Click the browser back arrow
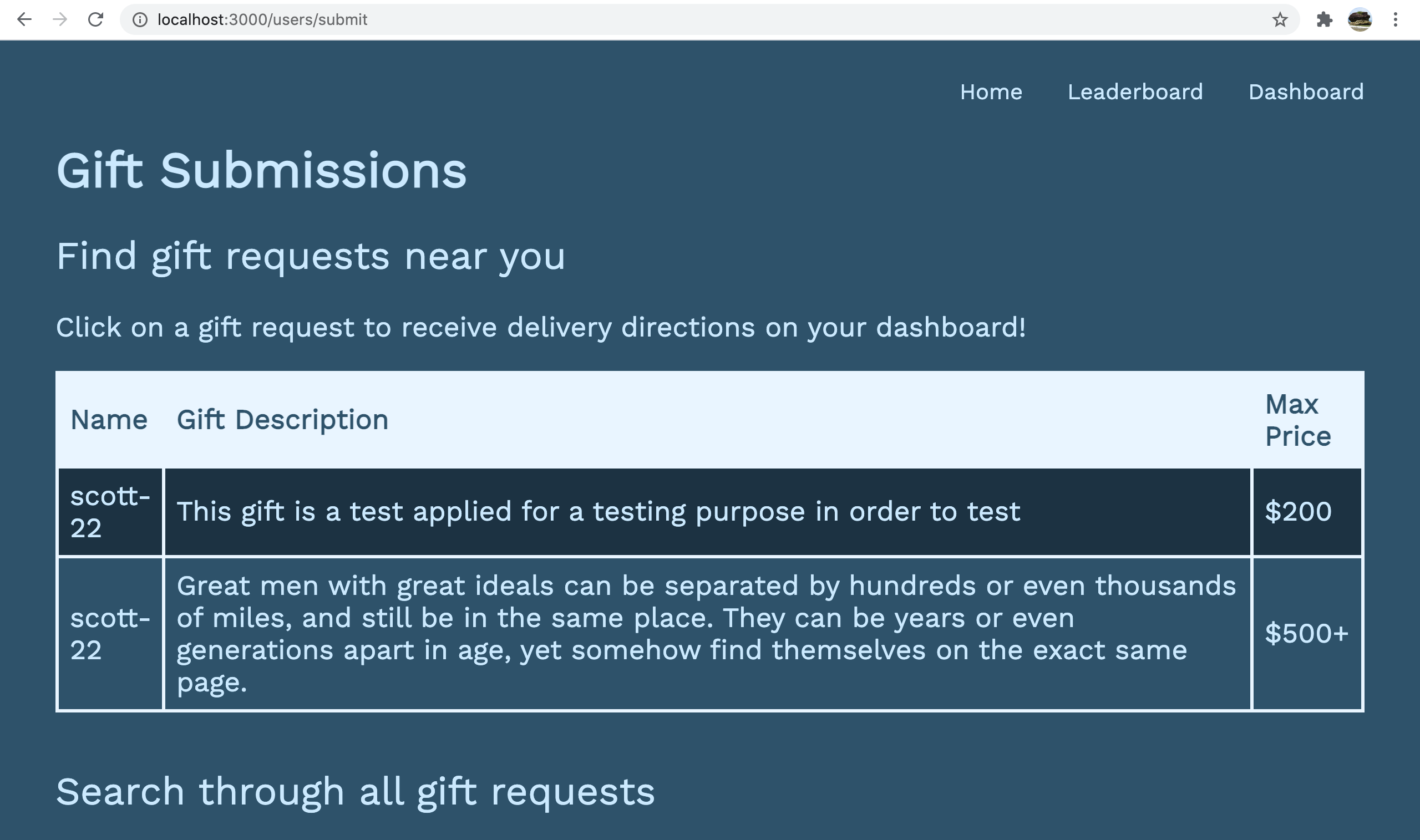Image resolution: width=1420 pixels, height=840 pixels. coord(24,20)
